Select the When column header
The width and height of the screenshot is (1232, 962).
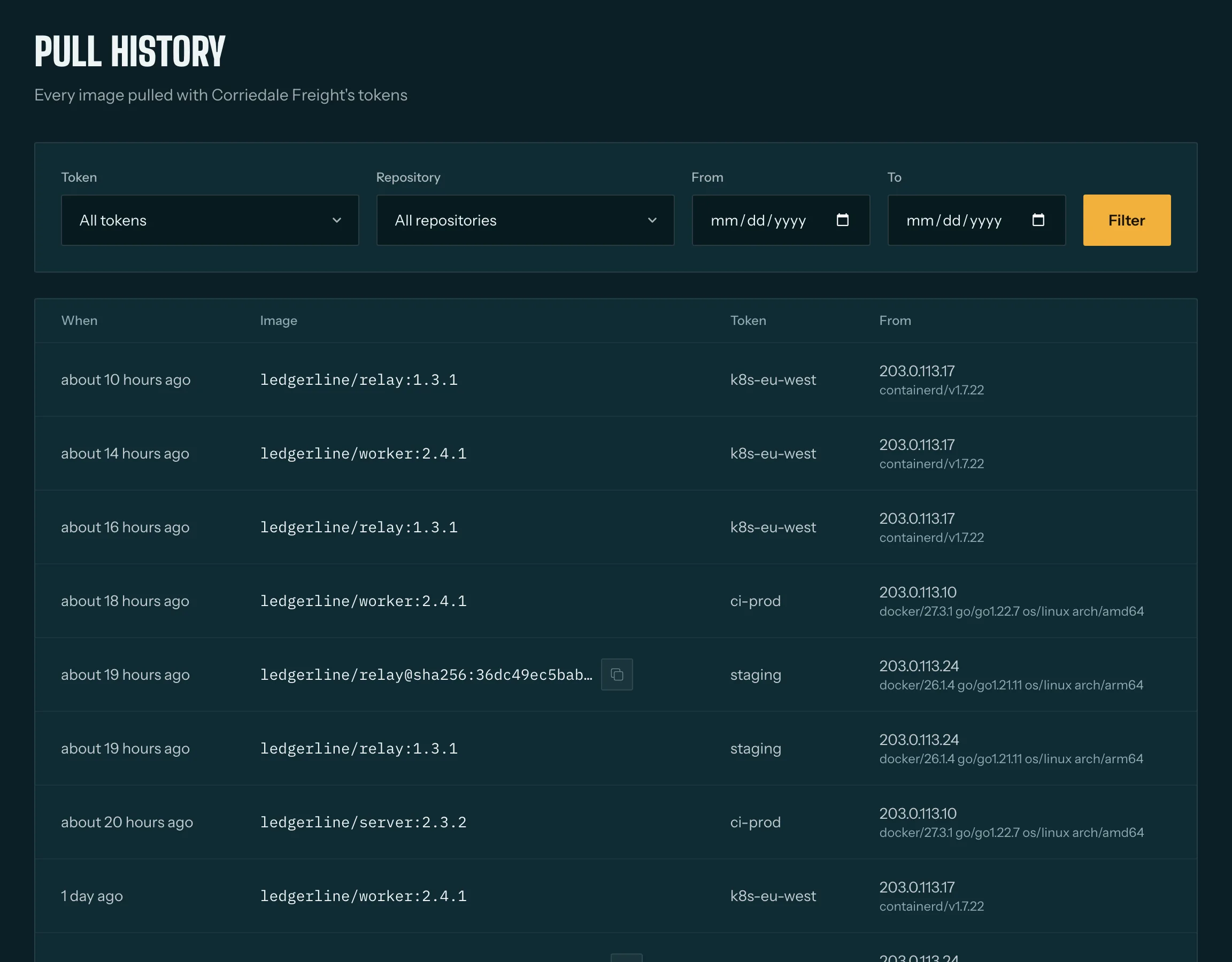coord(80,320)
